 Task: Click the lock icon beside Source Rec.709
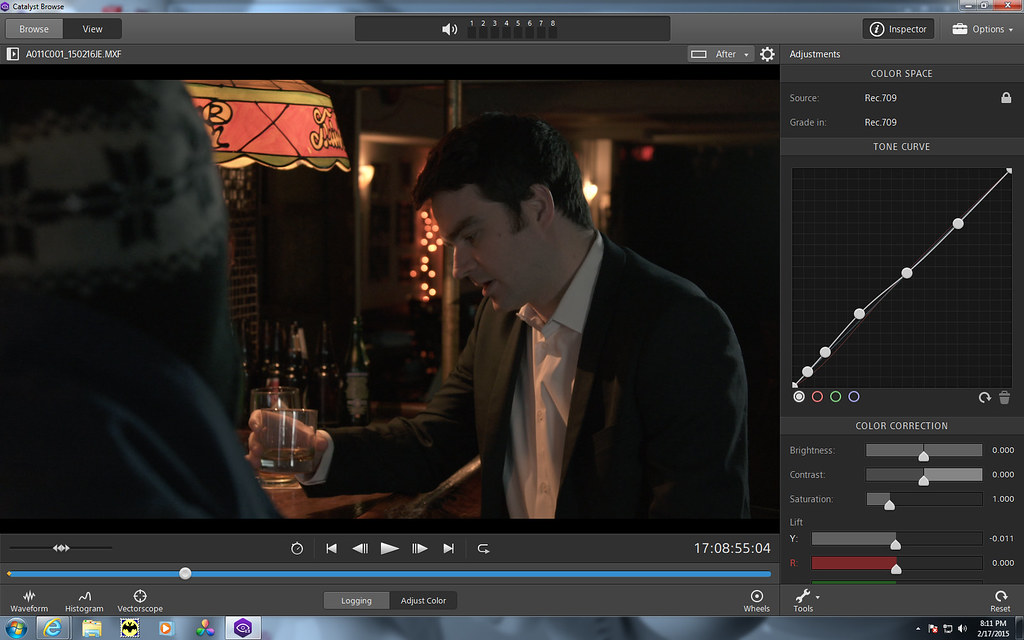click(1006, 97)
